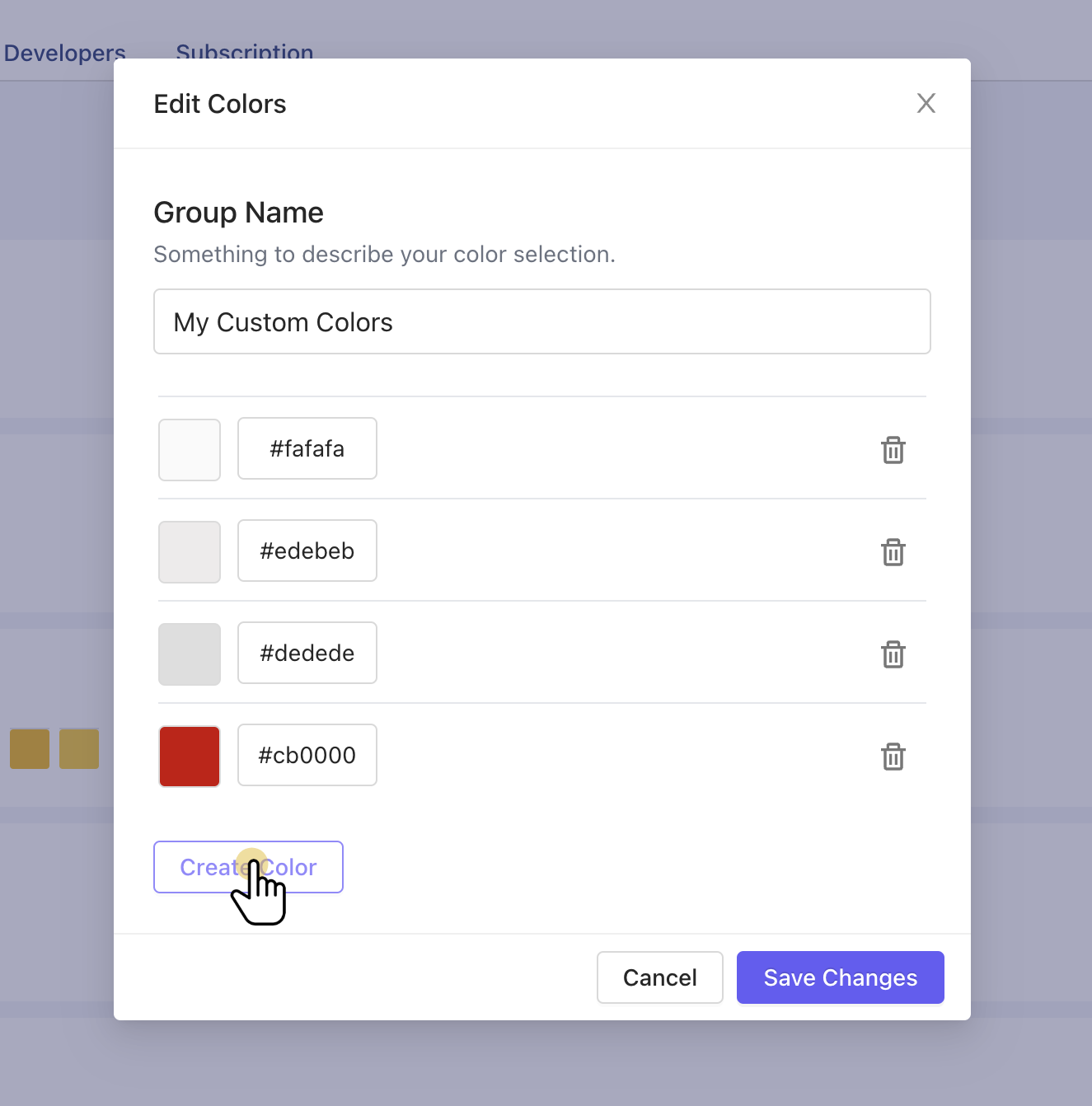Close the Edit Colors dialog
The width and height of the screenshot is (1092, 1106).
point(926,103)
